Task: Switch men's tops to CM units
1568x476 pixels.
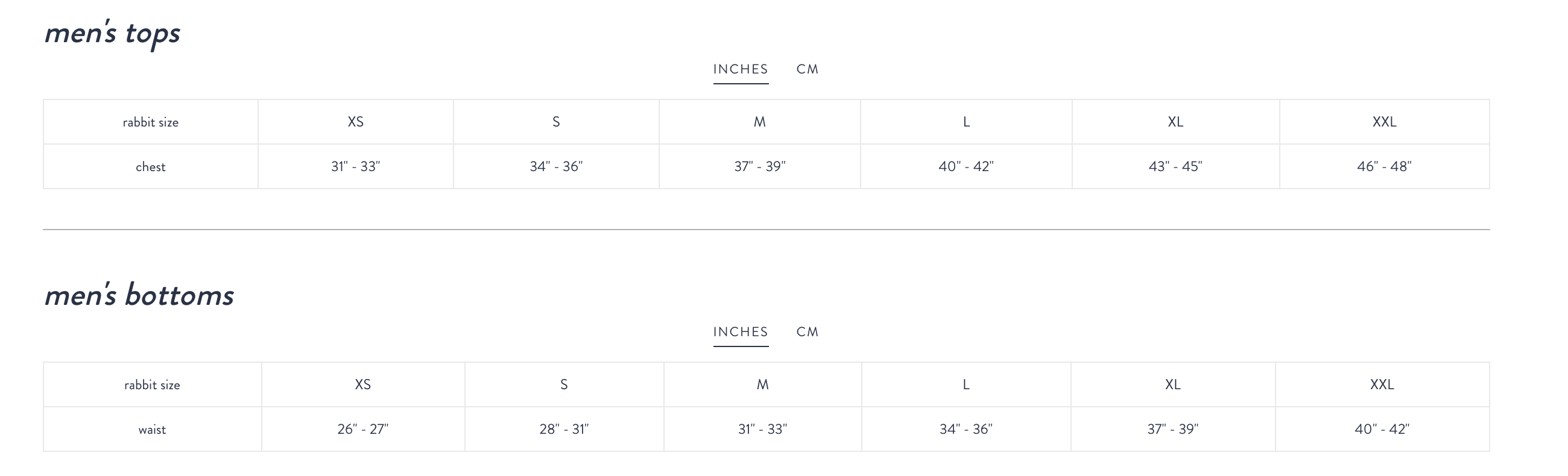Action: 807,69
